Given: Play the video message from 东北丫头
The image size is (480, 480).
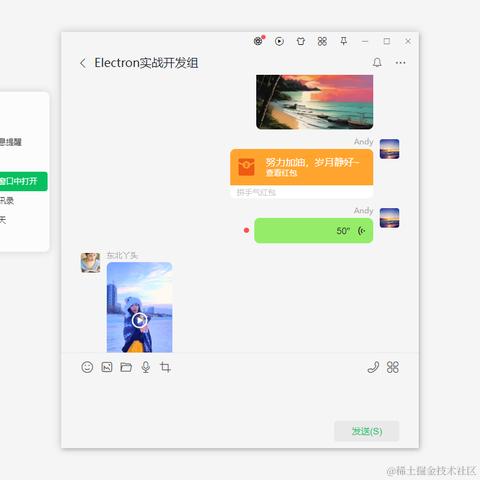Looking at the screenshot, I should pos(139,320).
